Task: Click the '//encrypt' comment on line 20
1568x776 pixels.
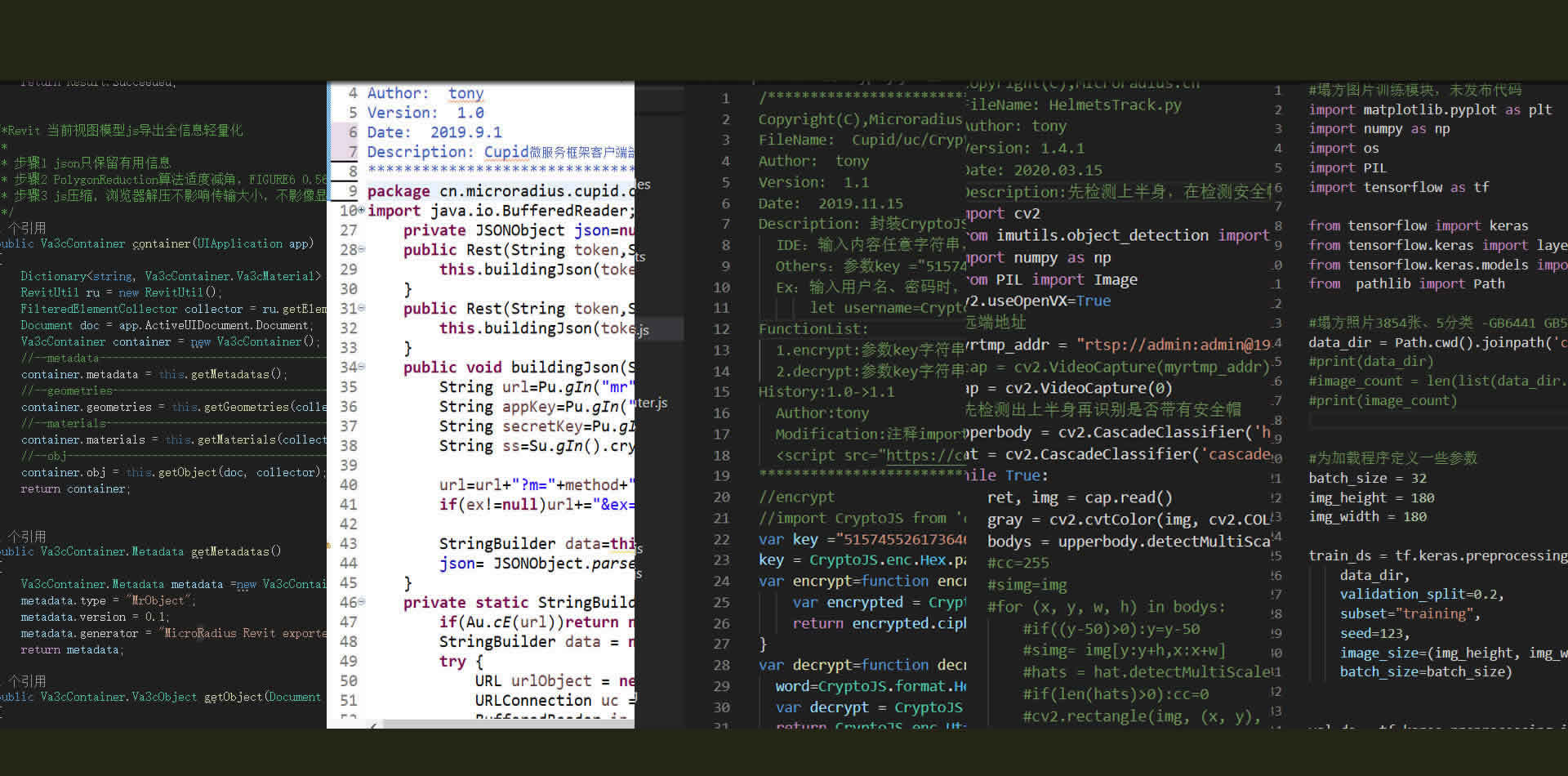Action: coord(796,497)
